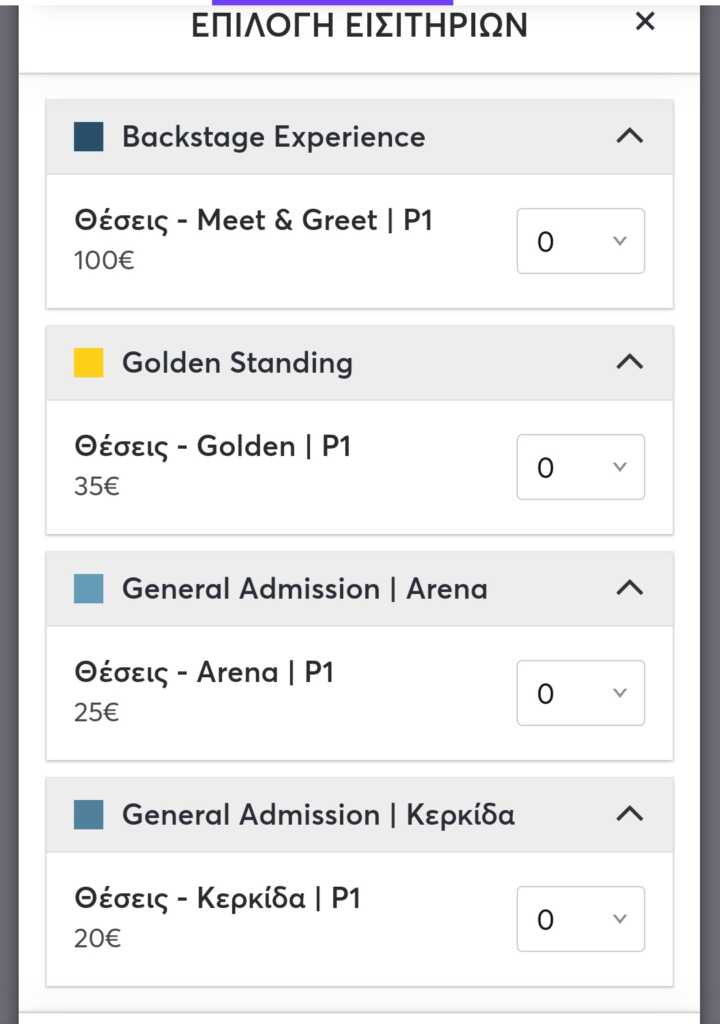Click the ΕΠΙΛΟΓΗ ΕΙΣΙΤΗΡΙΩΝ dialog title

tap(359, 26)
